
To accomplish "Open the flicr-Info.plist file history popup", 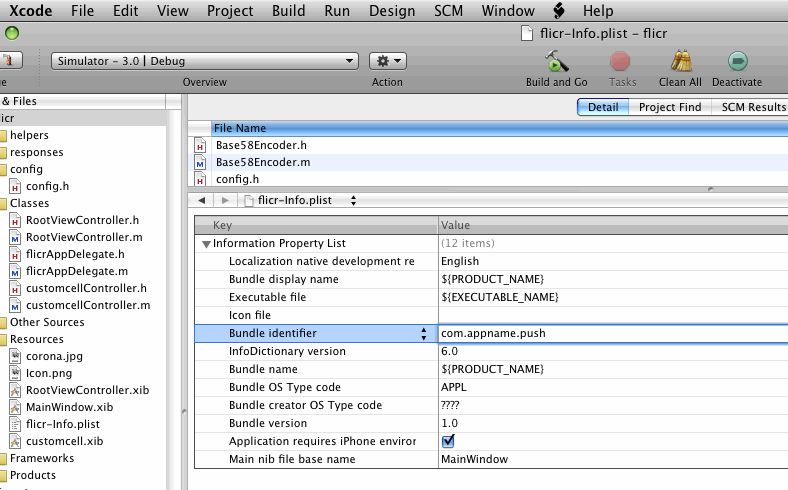I will coord(301,201).
